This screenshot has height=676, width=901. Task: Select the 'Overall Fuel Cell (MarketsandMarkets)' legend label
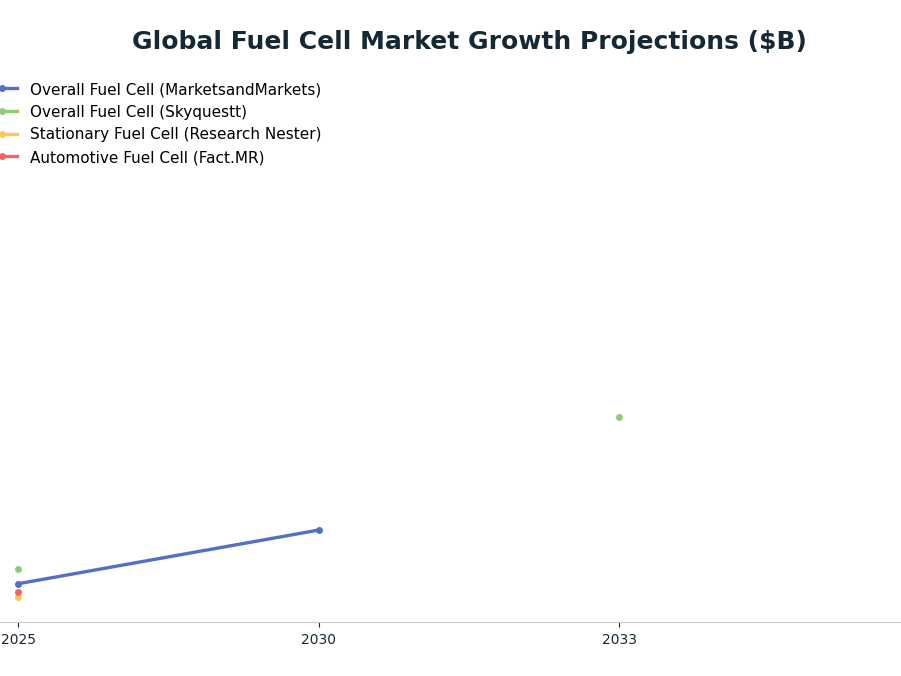pyautogui.click(x=175, y=90)
